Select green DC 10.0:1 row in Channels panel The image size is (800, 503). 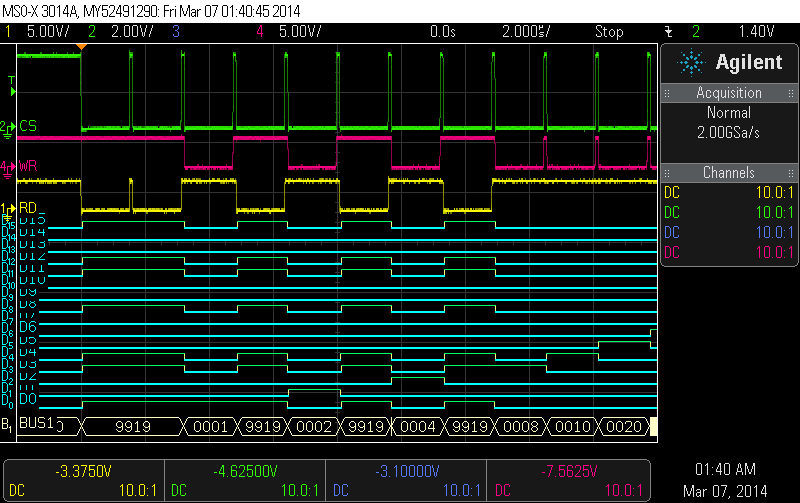[729, 212]
